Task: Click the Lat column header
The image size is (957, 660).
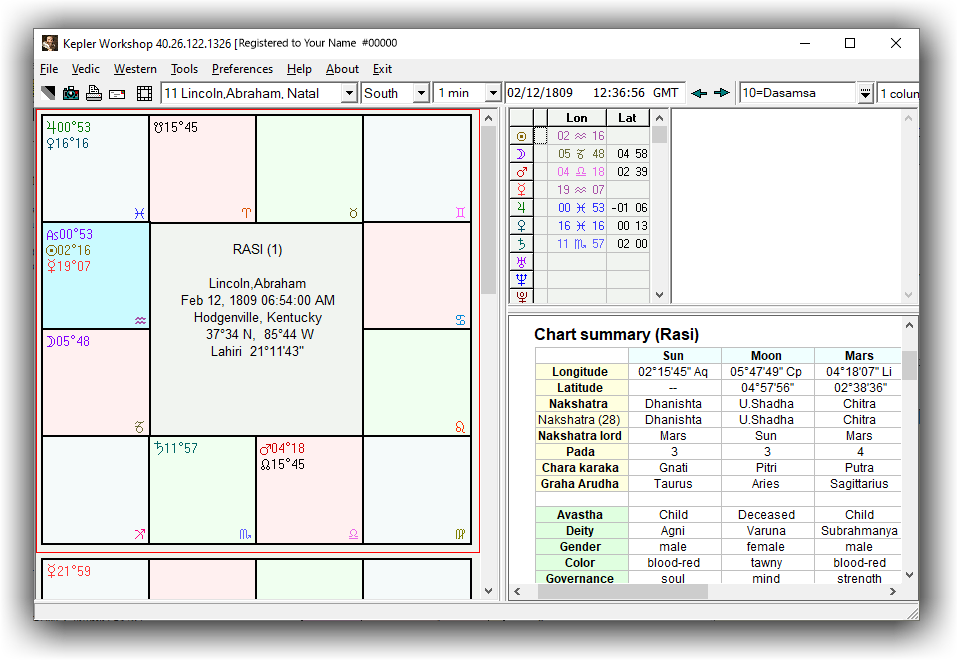Action: (627, 118)
